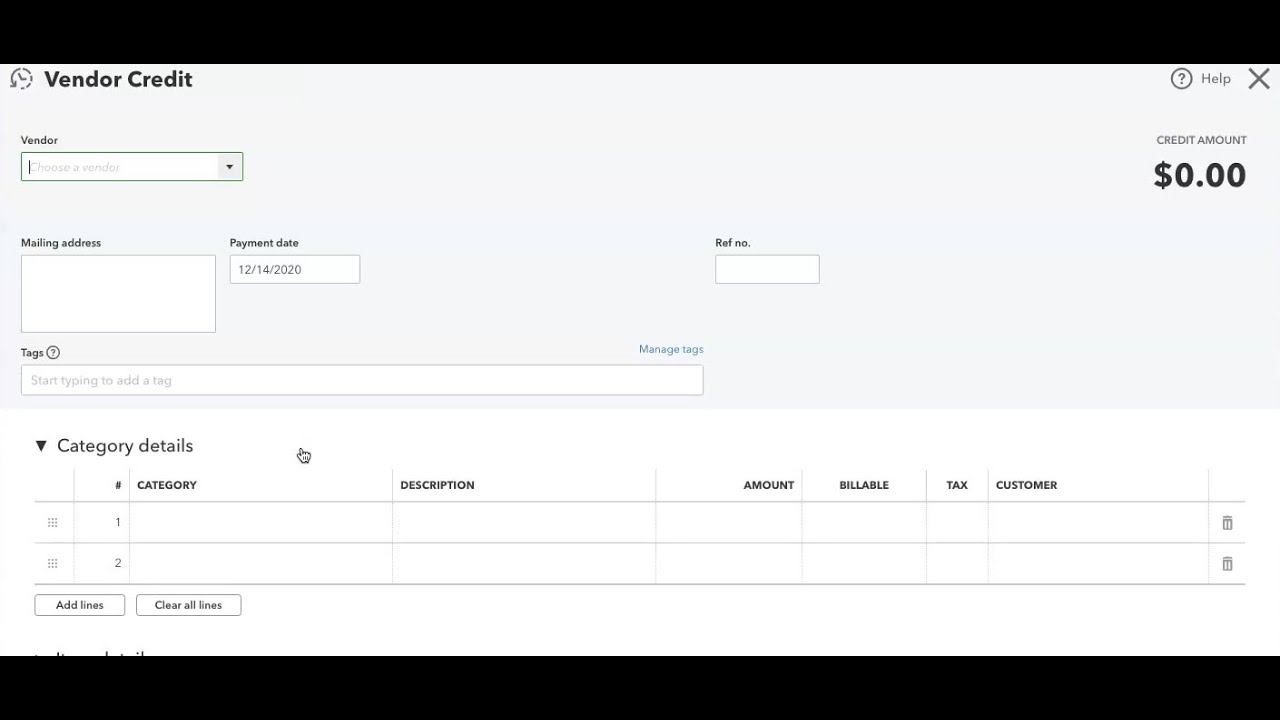Click the Billable cell in row 2
This screenshot has width=1280, height=720.
click(x=864, y=564)
